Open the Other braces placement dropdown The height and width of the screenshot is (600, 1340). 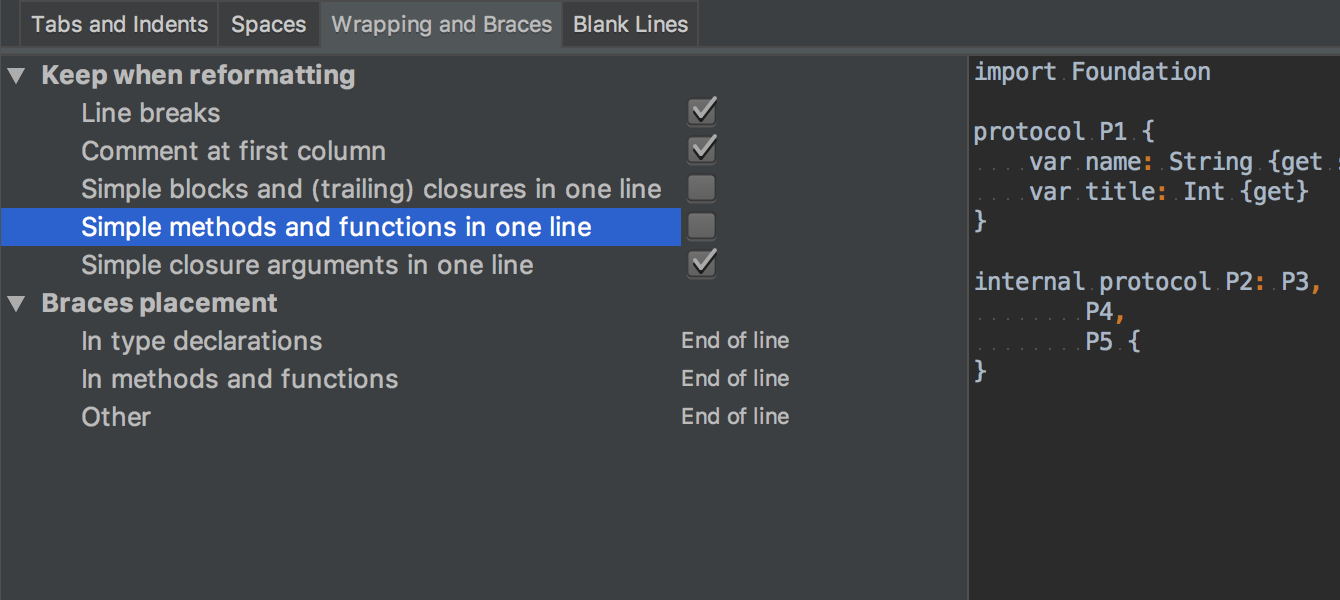click(735, 416)
